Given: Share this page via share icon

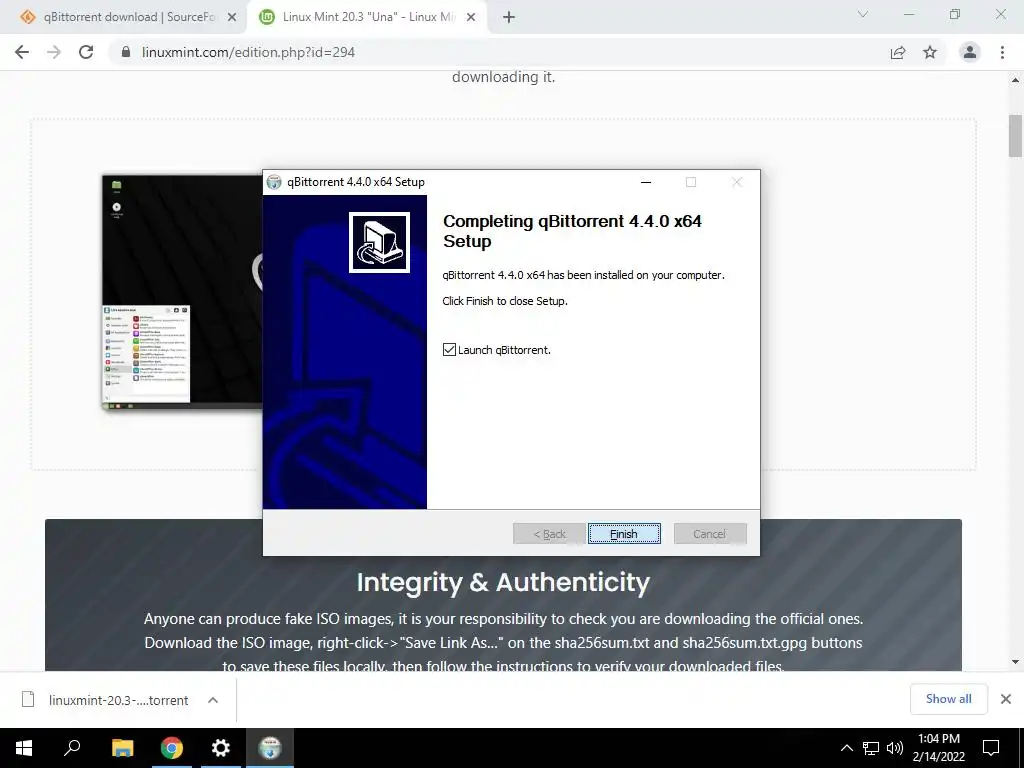Looking at the screenshot, I should pyautogui.click(x=898, y=52).
